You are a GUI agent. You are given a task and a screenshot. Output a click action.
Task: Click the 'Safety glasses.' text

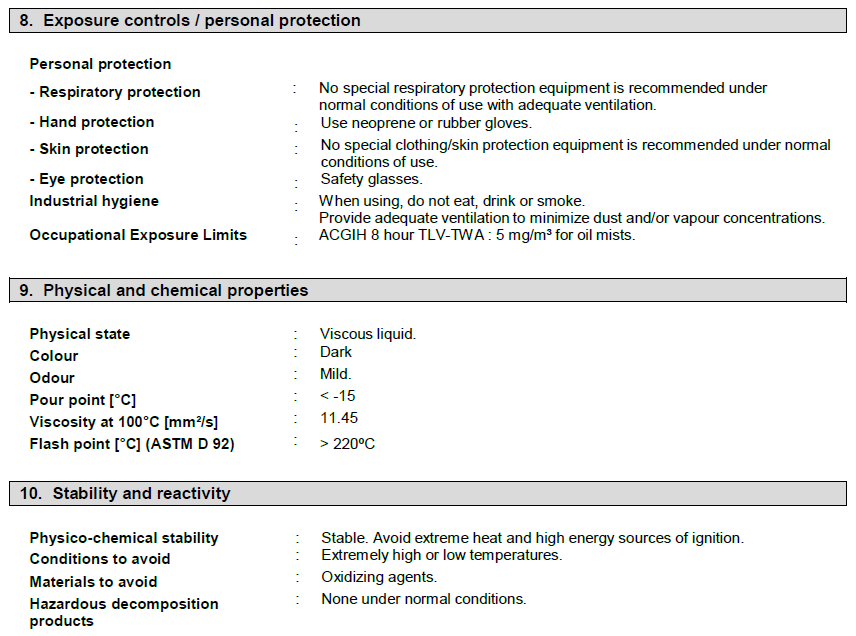click(x=371, y=179)
